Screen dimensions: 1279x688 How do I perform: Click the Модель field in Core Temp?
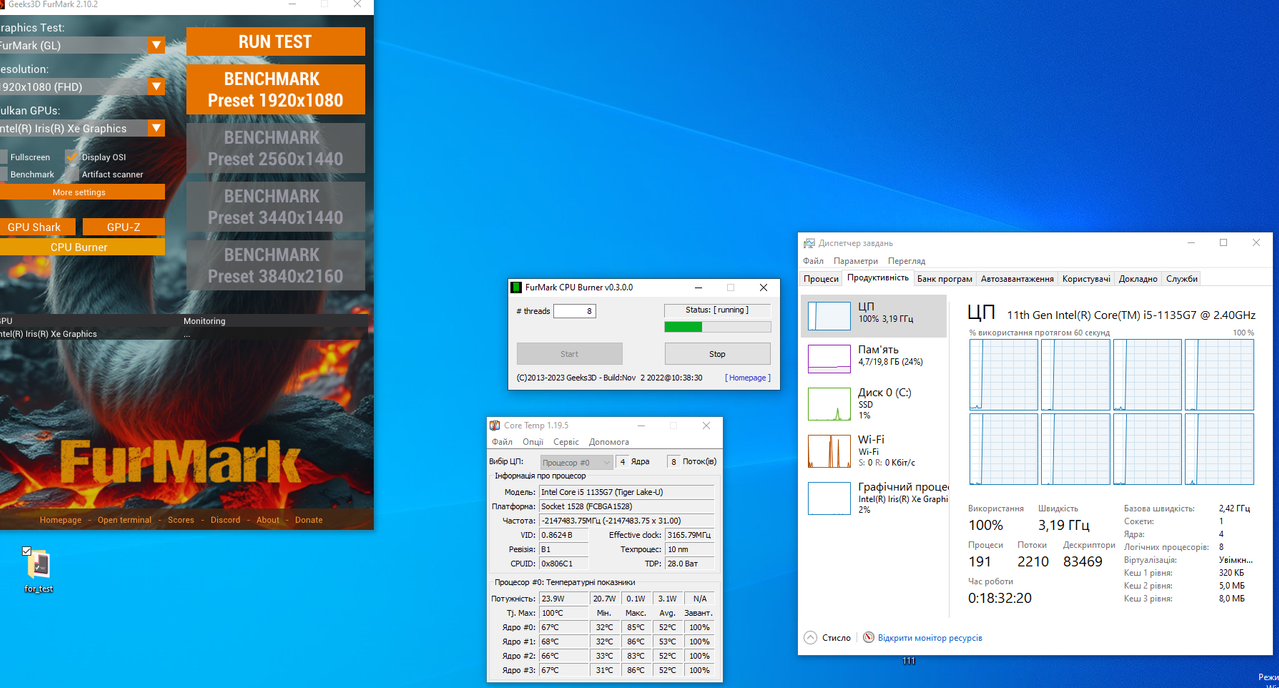tap(627, 492)
